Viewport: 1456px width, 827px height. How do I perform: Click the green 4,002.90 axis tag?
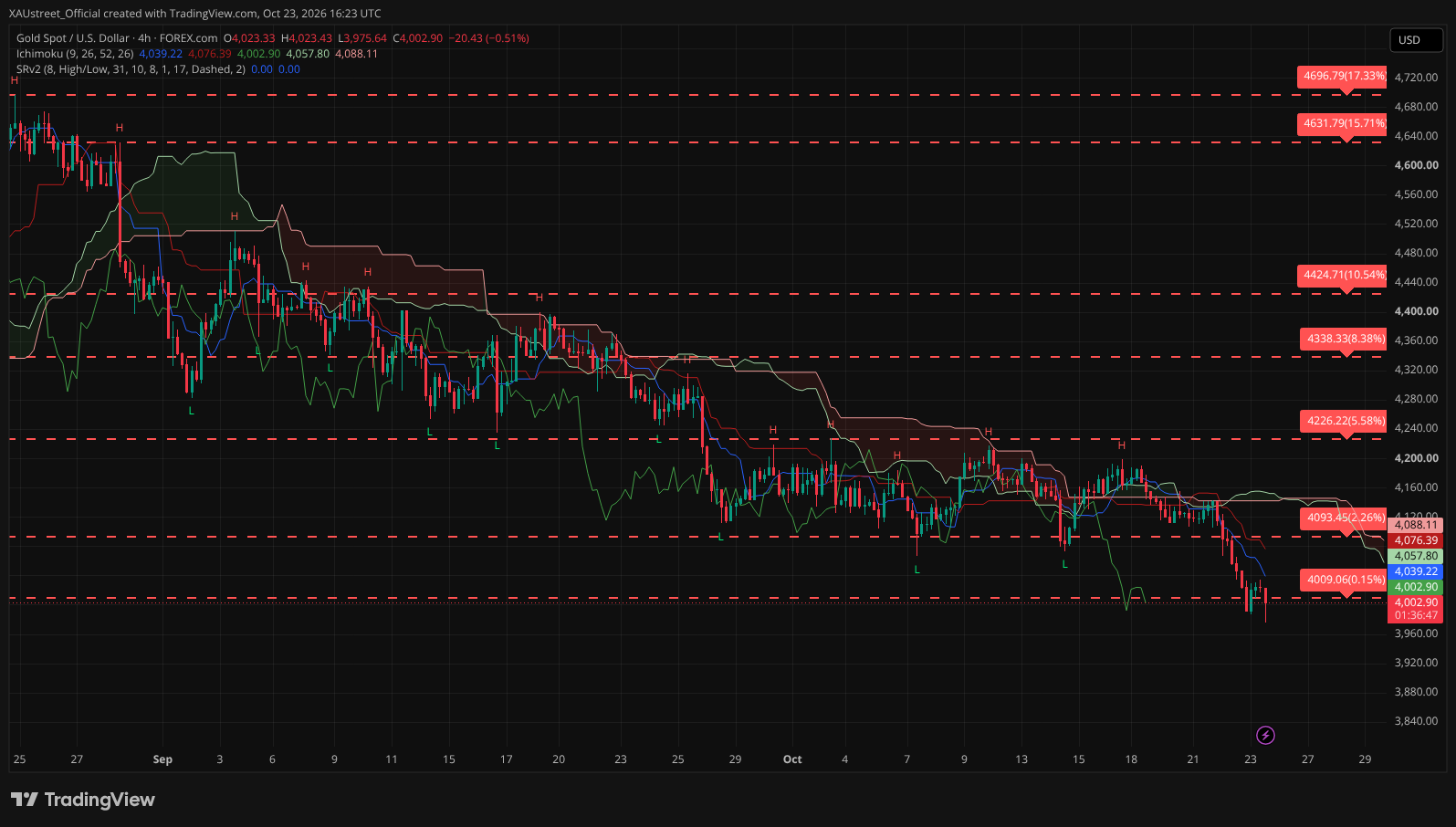(1416, 587)
